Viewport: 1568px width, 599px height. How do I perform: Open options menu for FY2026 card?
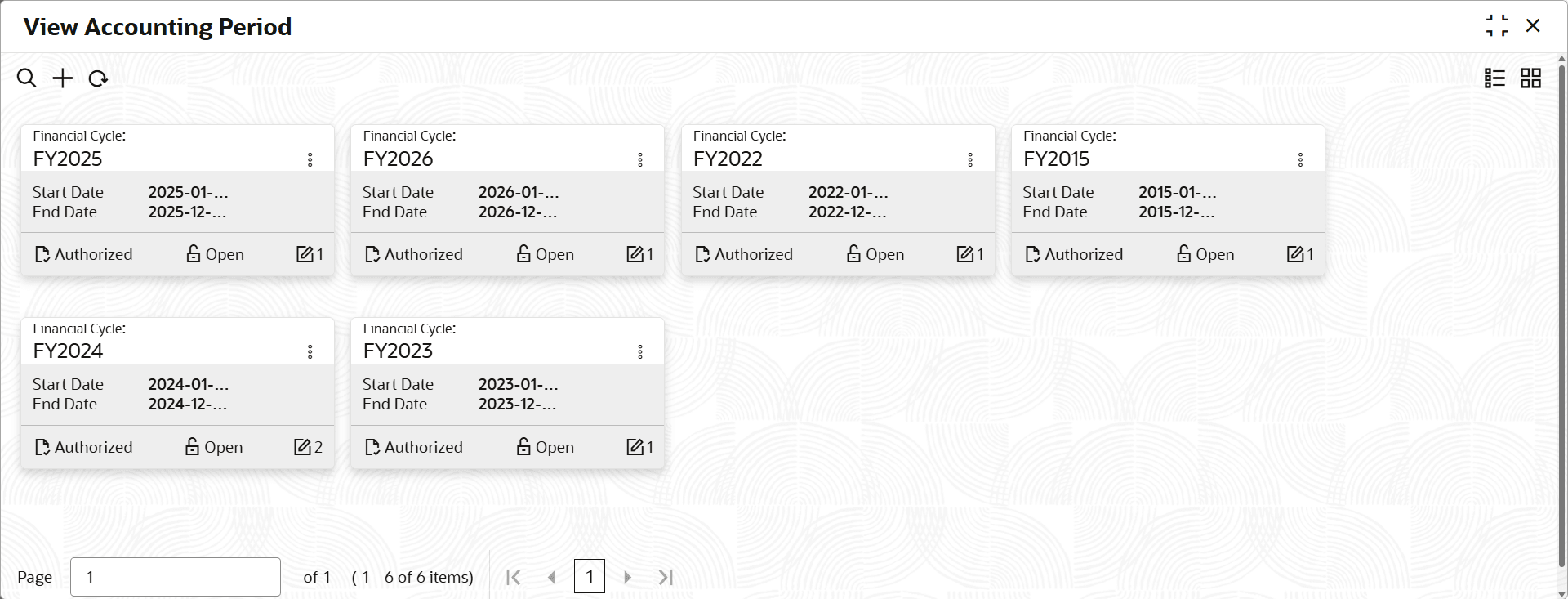click(x=640, y=159)
